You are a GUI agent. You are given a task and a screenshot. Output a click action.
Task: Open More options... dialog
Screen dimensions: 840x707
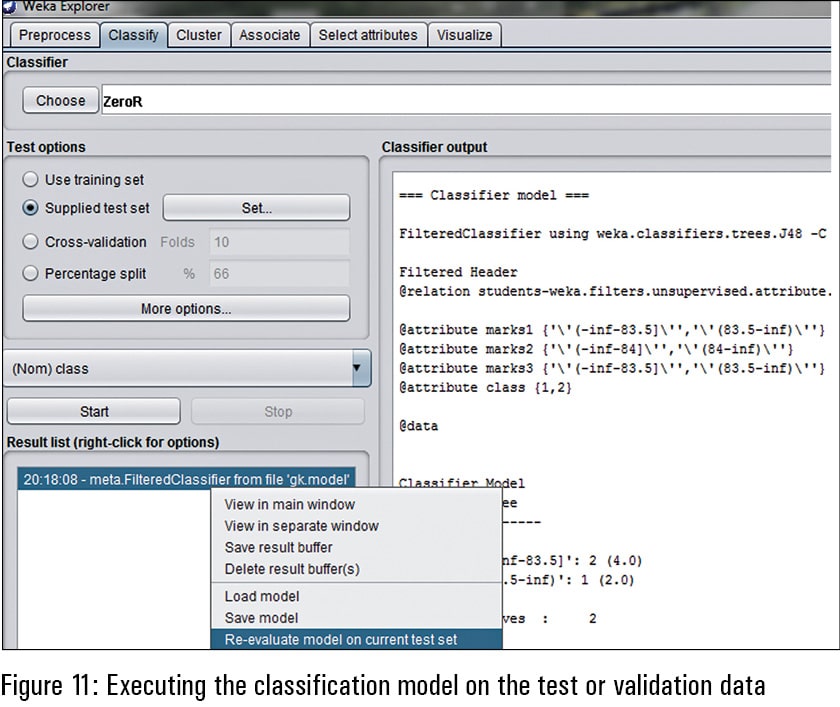(186, 309)
